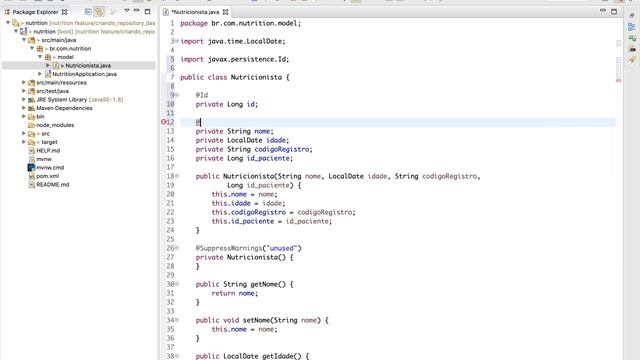Collapse the model package
The width and height of the screenshot is (640, 360).
40,57
